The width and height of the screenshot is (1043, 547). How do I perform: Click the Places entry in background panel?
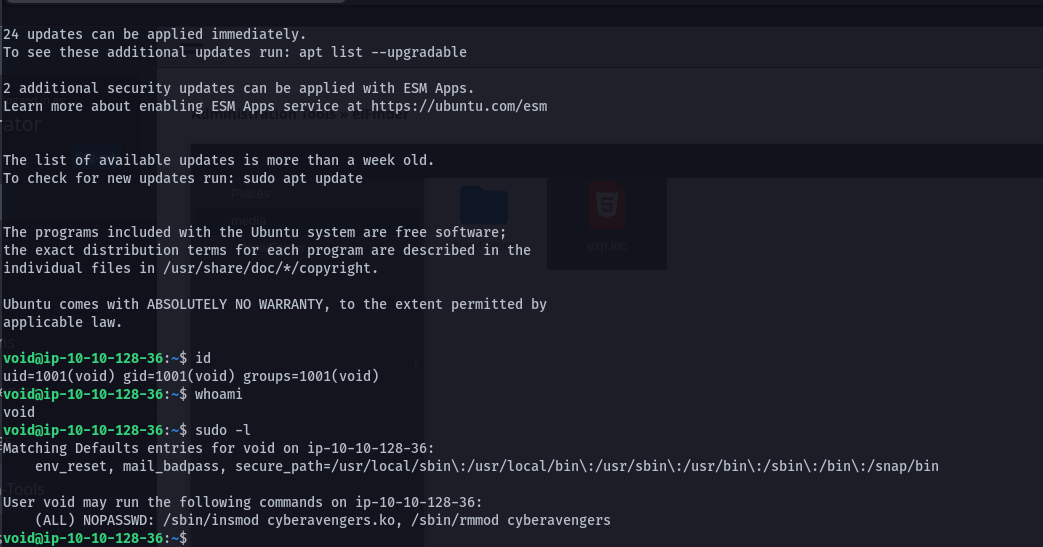(251, 195)
